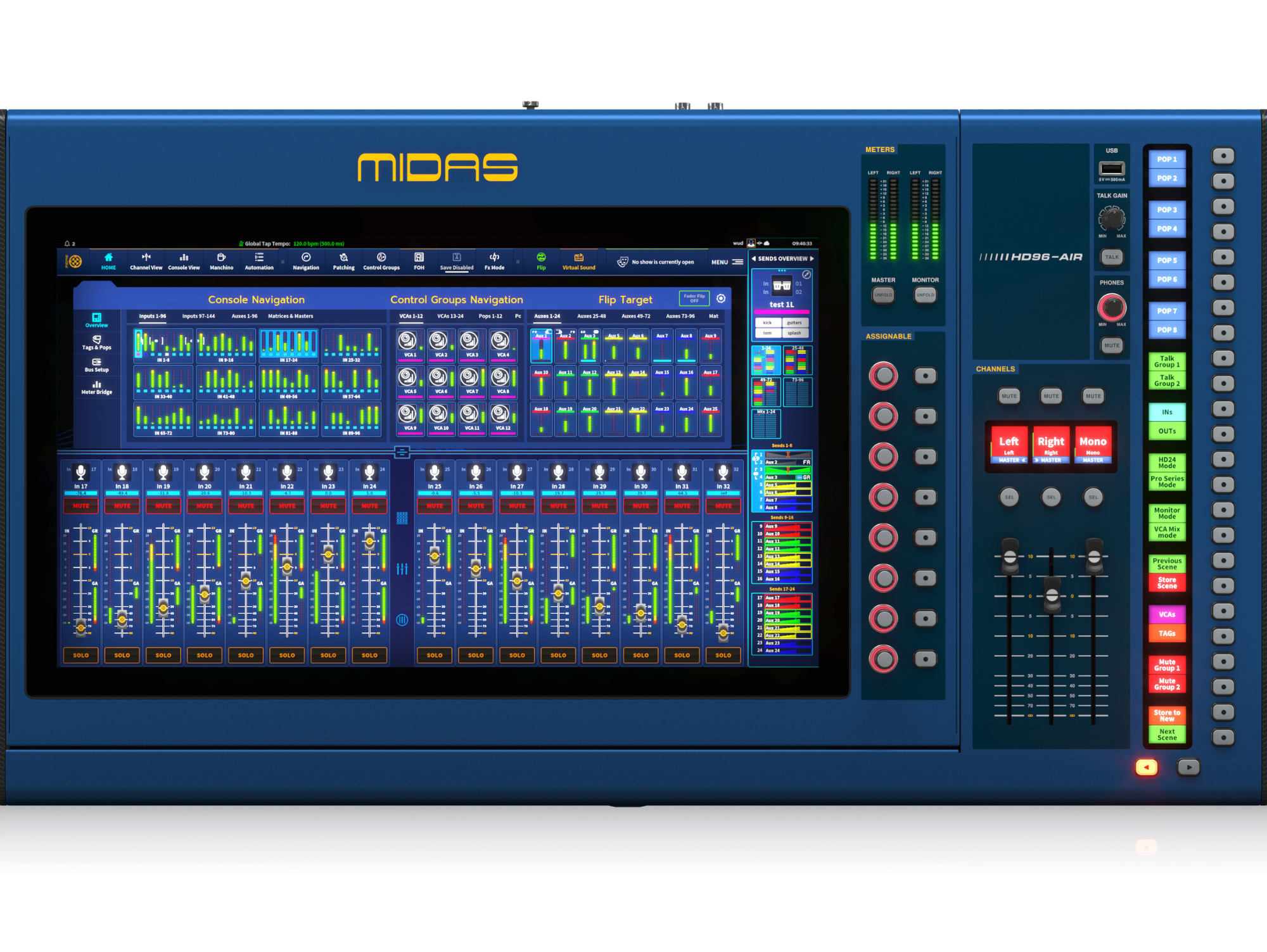
Task: Click right arrow of Sends Overview
Action: [x=812, y=258]
